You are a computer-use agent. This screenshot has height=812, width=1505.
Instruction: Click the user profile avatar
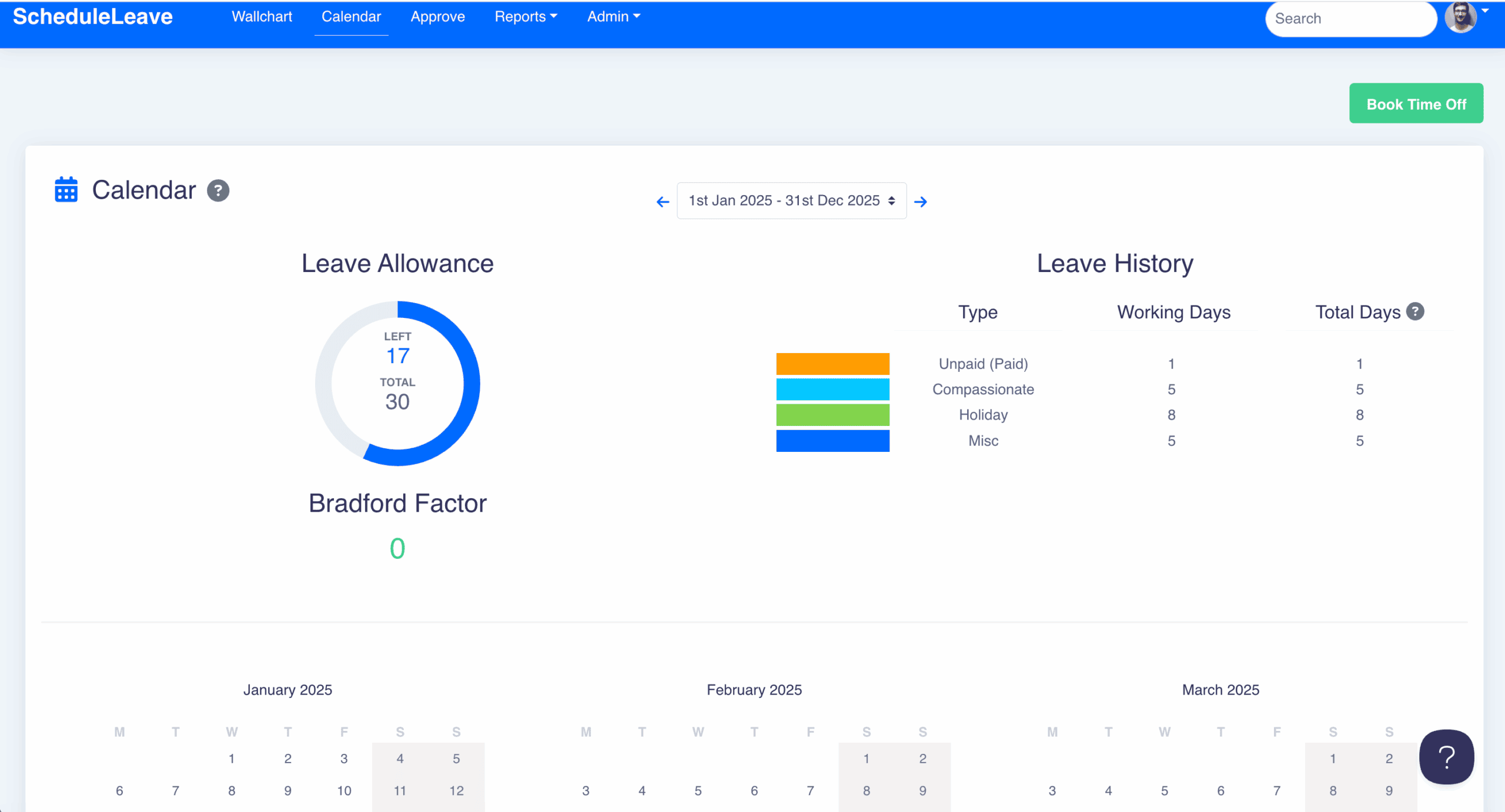[1460, 17]
